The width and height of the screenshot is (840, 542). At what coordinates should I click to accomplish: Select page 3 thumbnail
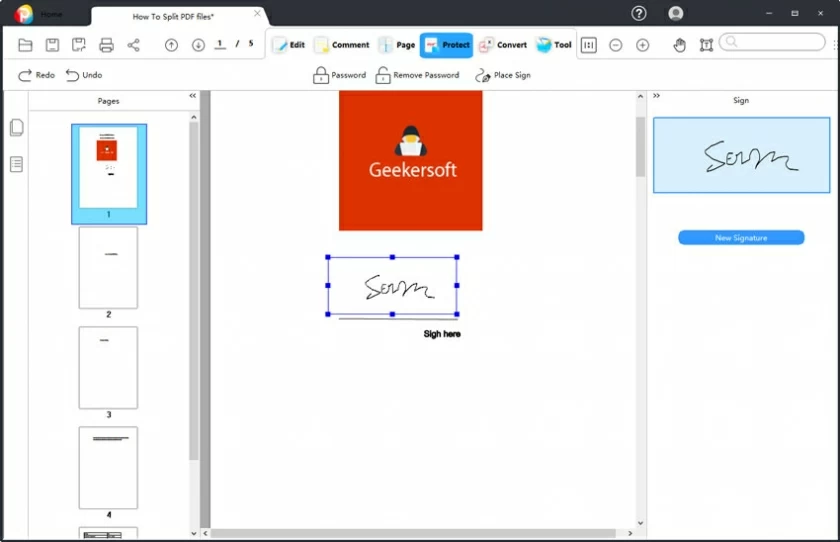click(x=108, y=368)
